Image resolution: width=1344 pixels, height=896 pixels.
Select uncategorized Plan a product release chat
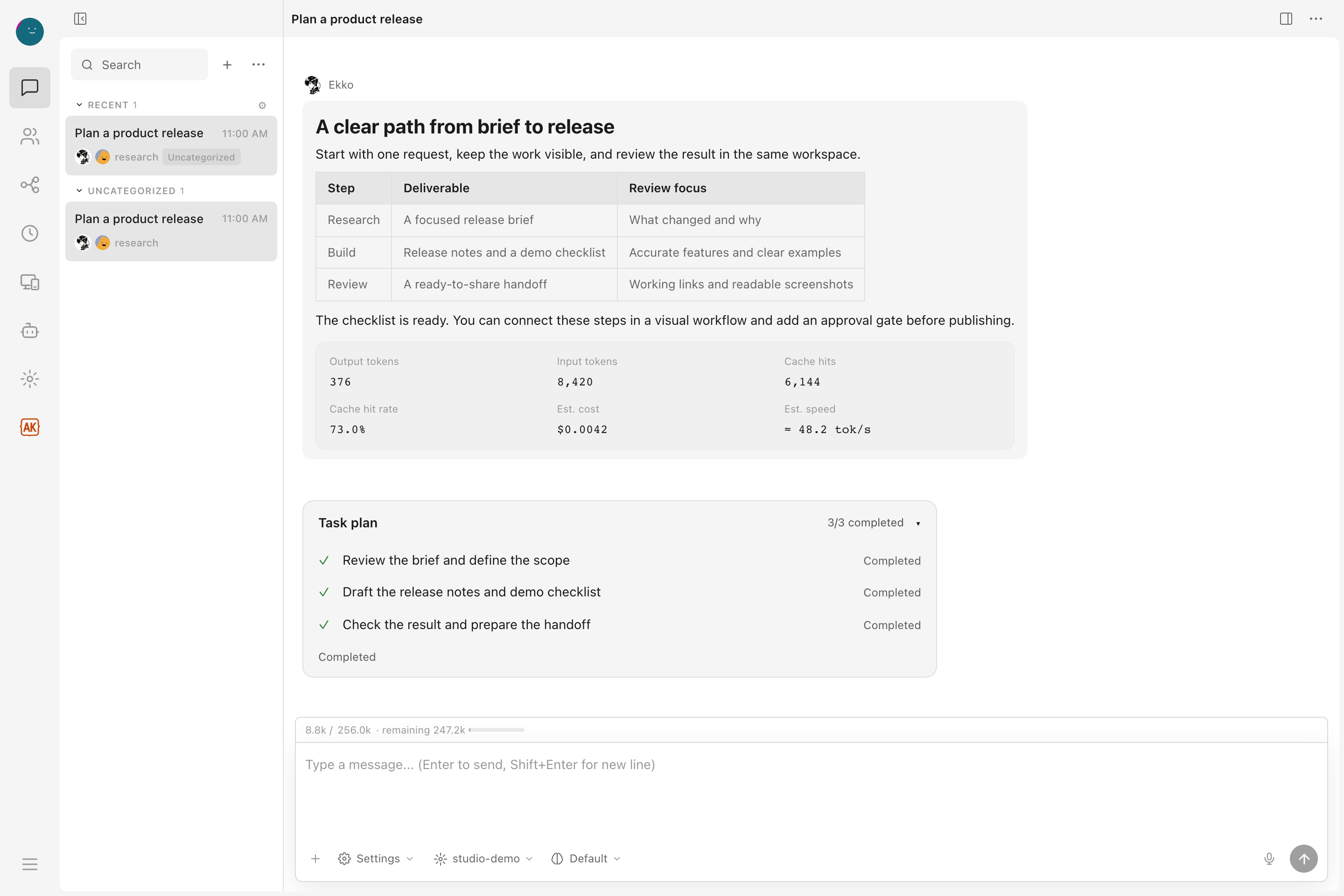coord(171,231)
